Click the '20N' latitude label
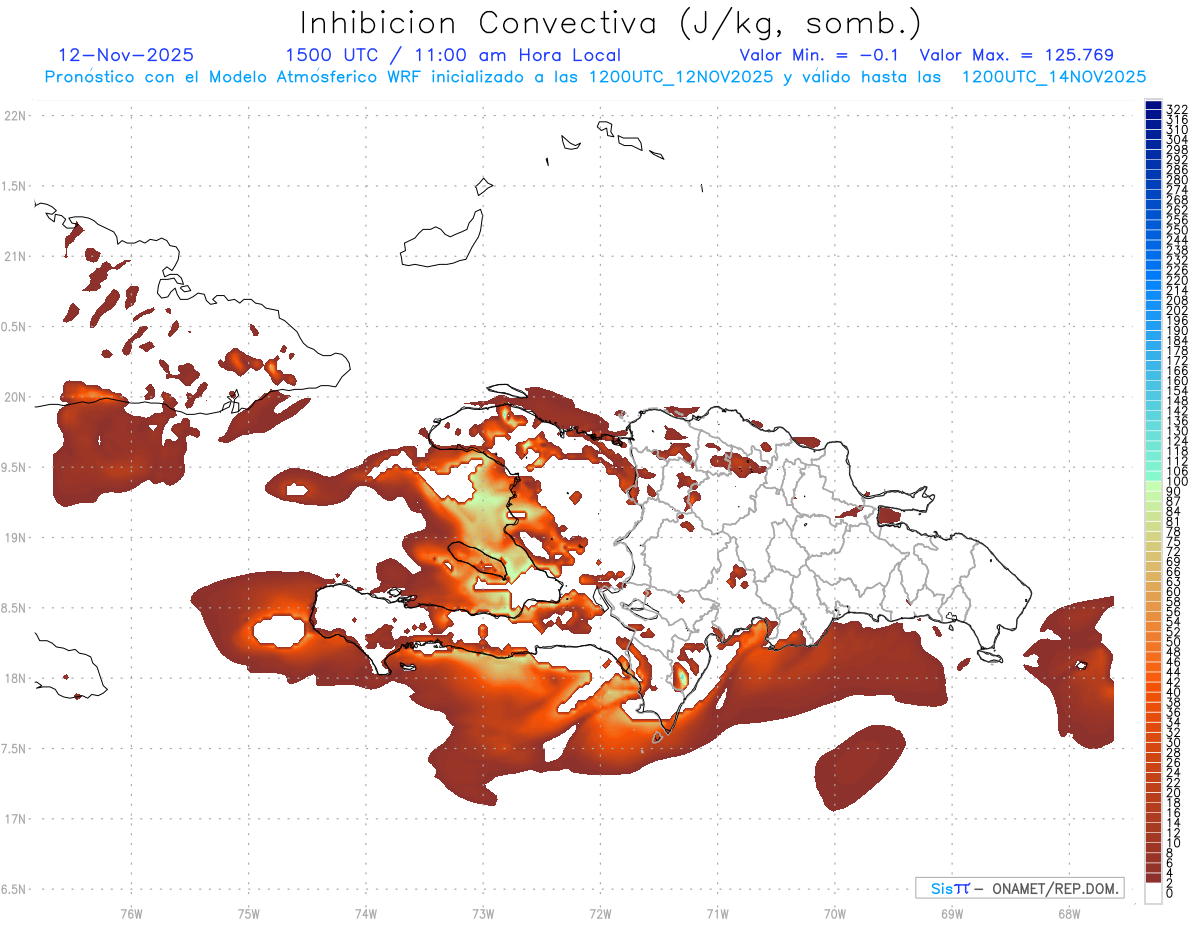 [x=15, y=397]
